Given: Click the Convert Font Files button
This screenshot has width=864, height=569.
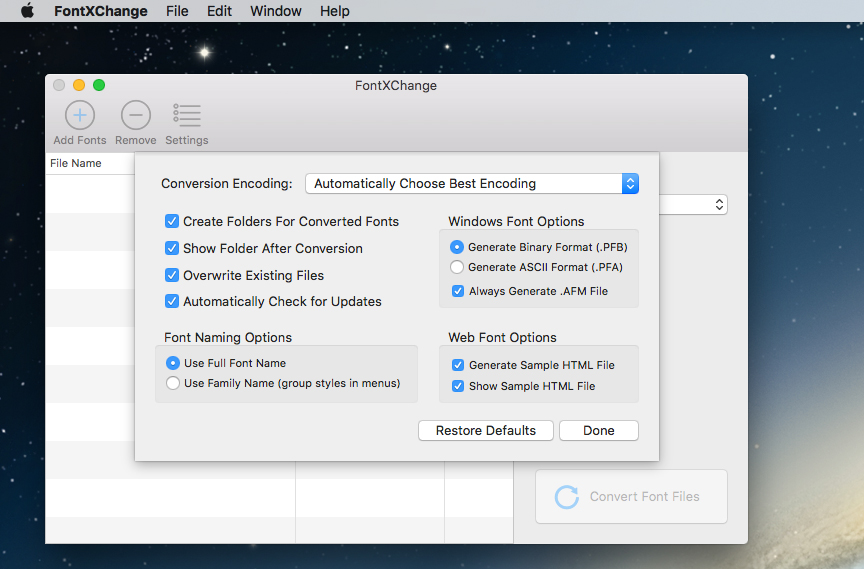Looking at the screenshot, I should point(631,496).
